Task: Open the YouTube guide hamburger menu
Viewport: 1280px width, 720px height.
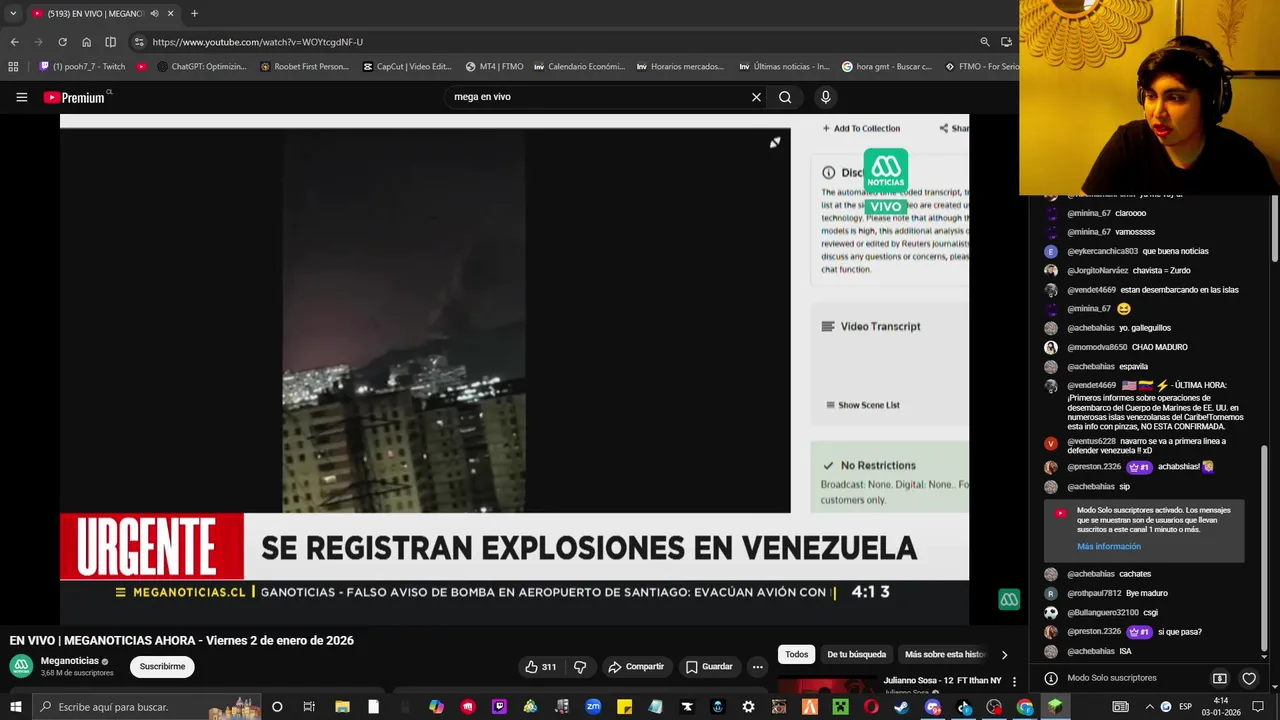Action: (x=21, y=97)
